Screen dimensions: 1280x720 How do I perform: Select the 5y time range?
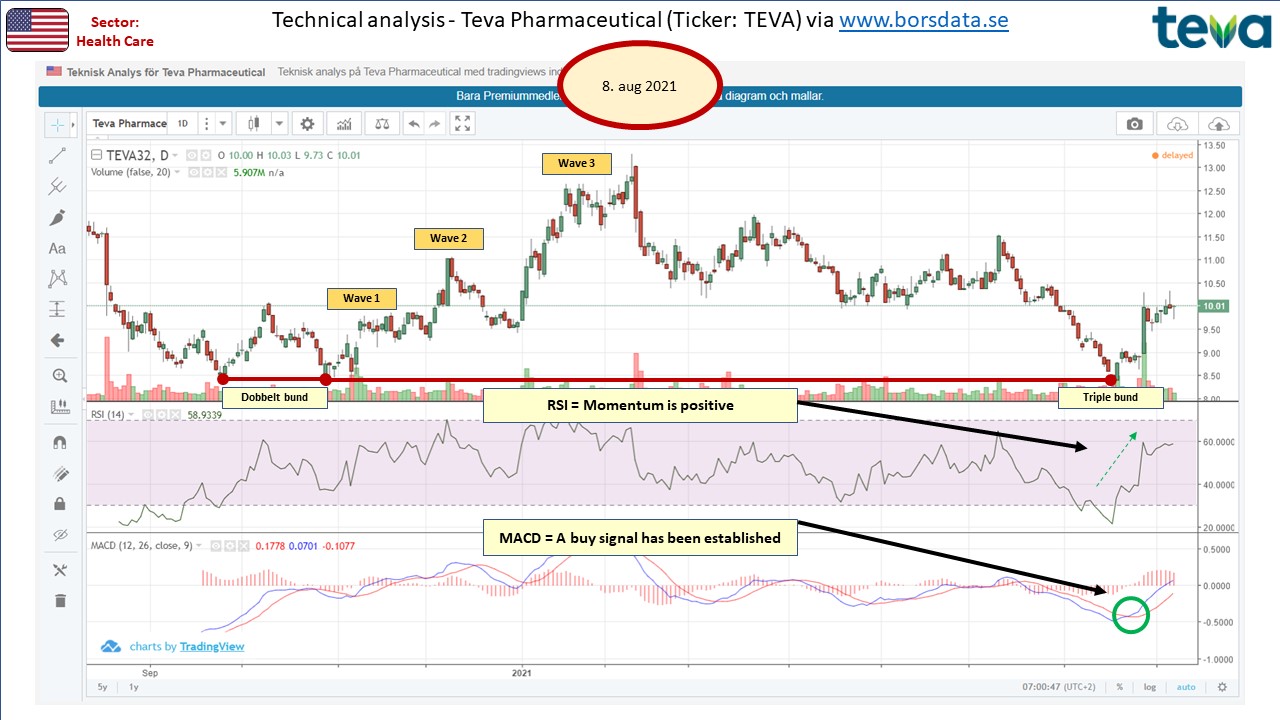coord(103,687)
